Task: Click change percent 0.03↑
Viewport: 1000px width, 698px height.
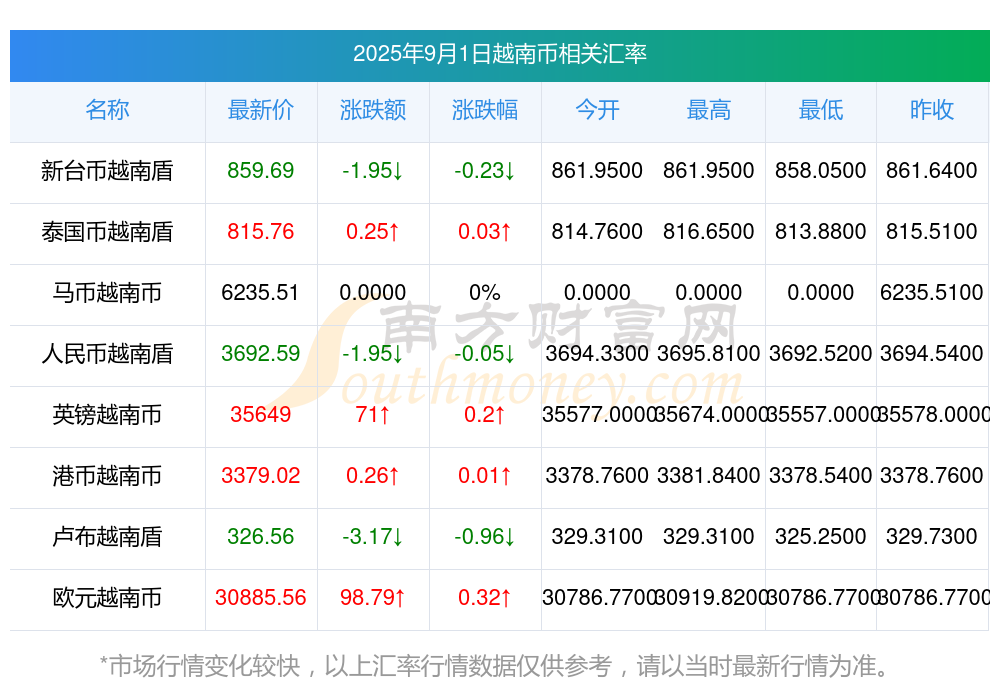Action: click(x=485, y=231)
